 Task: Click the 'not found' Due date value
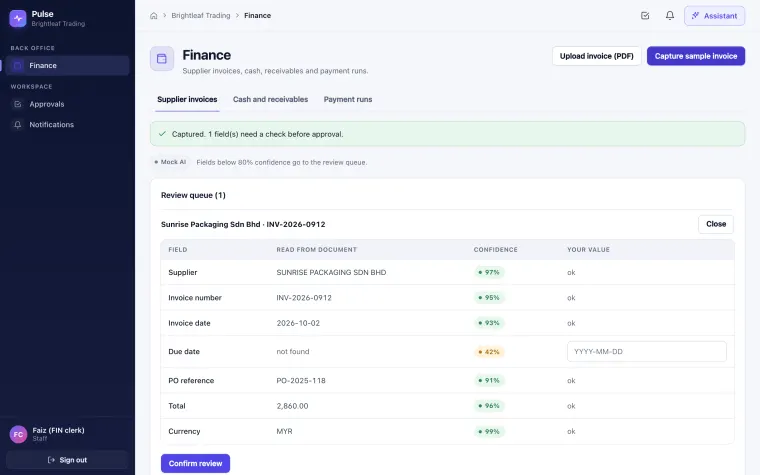click(293, 351)
